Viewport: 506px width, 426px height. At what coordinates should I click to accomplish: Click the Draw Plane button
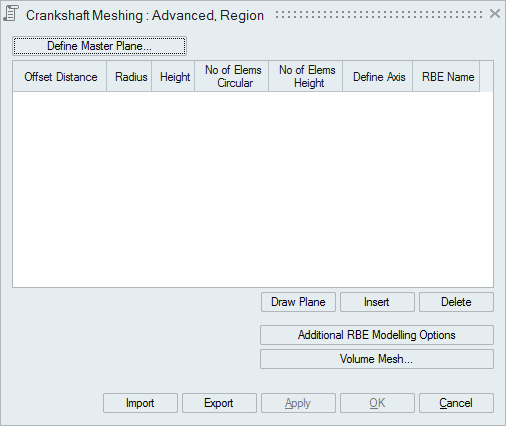[298, 302]
